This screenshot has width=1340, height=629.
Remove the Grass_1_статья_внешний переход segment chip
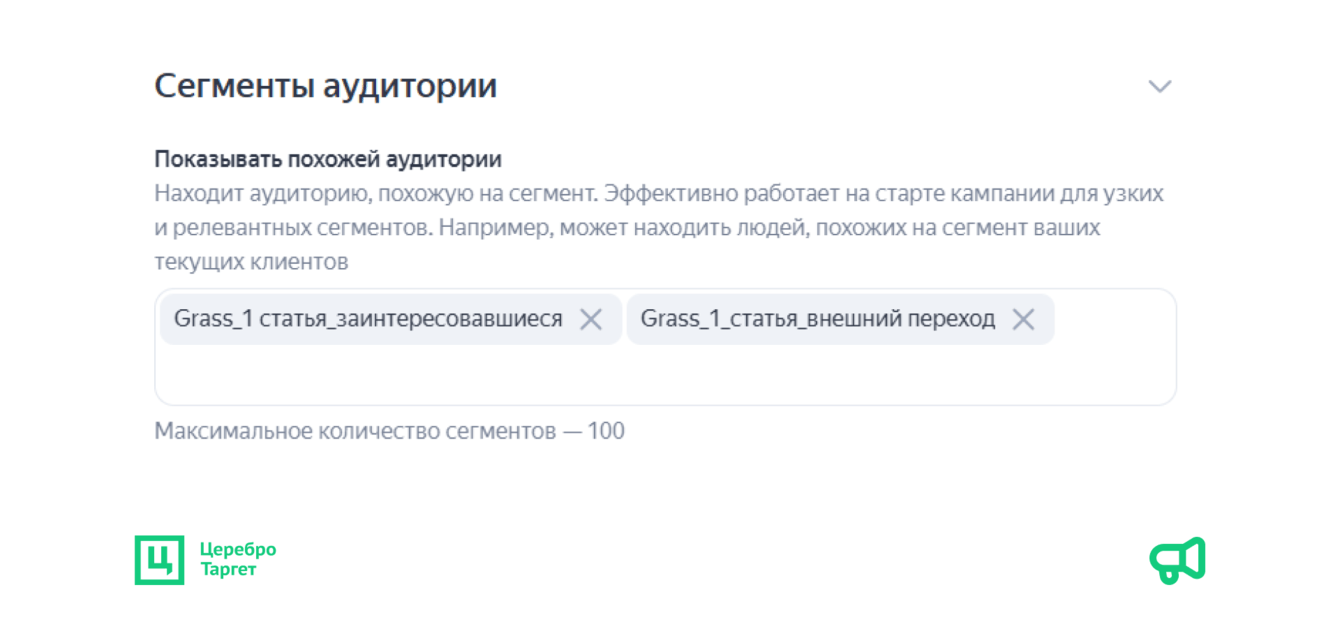pyautogui.click(x=1022, y=319)
